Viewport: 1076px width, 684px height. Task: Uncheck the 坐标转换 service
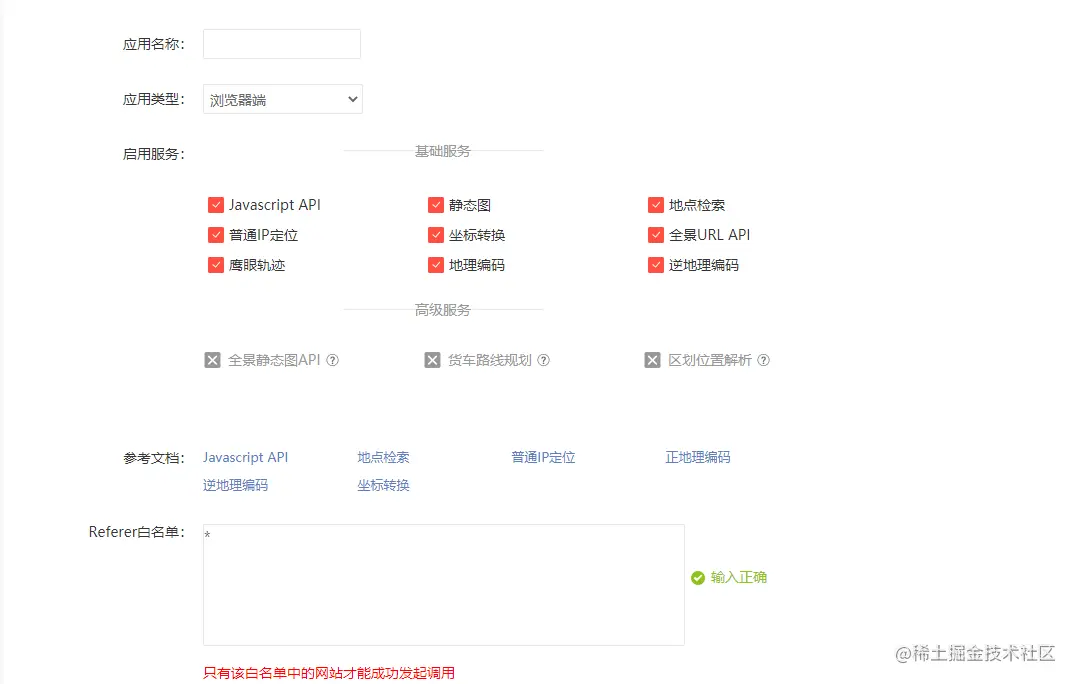pos(436,234)
